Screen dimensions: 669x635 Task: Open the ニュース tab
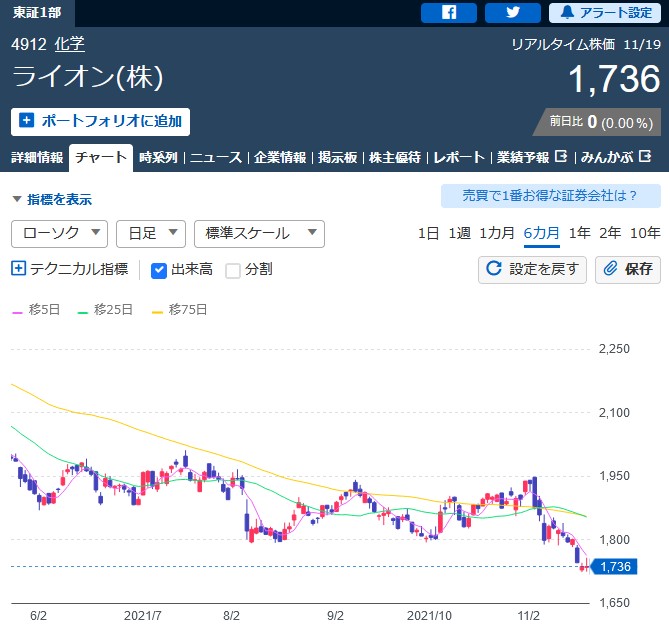point(216,157)
